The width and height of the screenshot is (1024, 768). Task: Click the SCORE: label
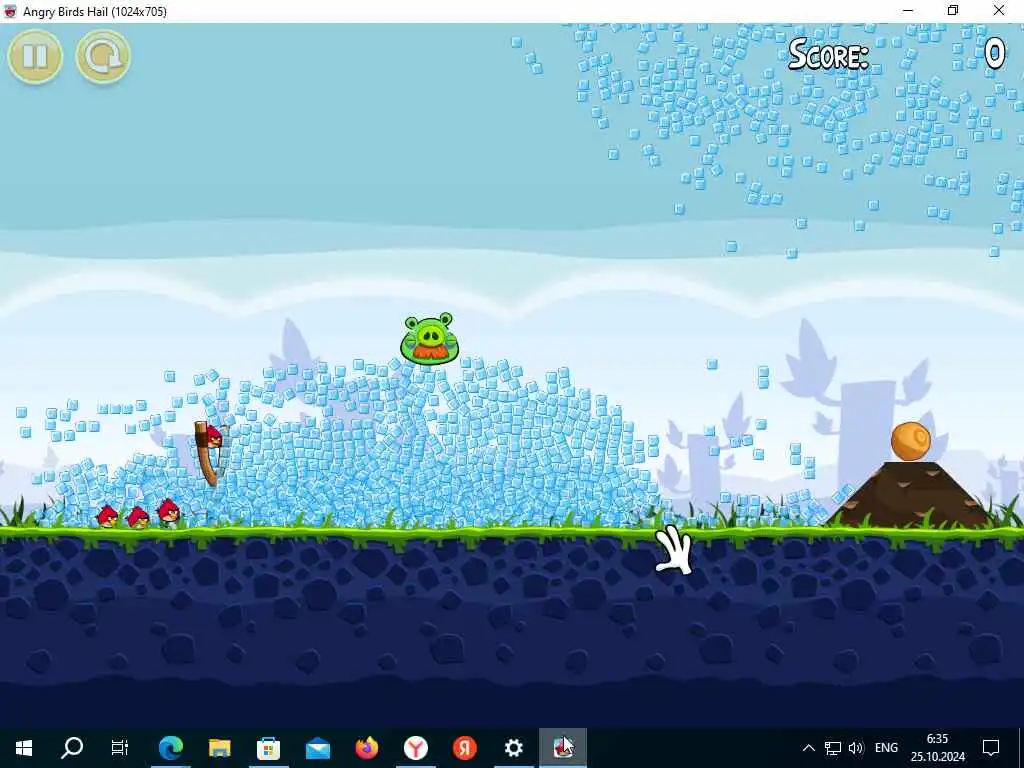coord(829,54)
